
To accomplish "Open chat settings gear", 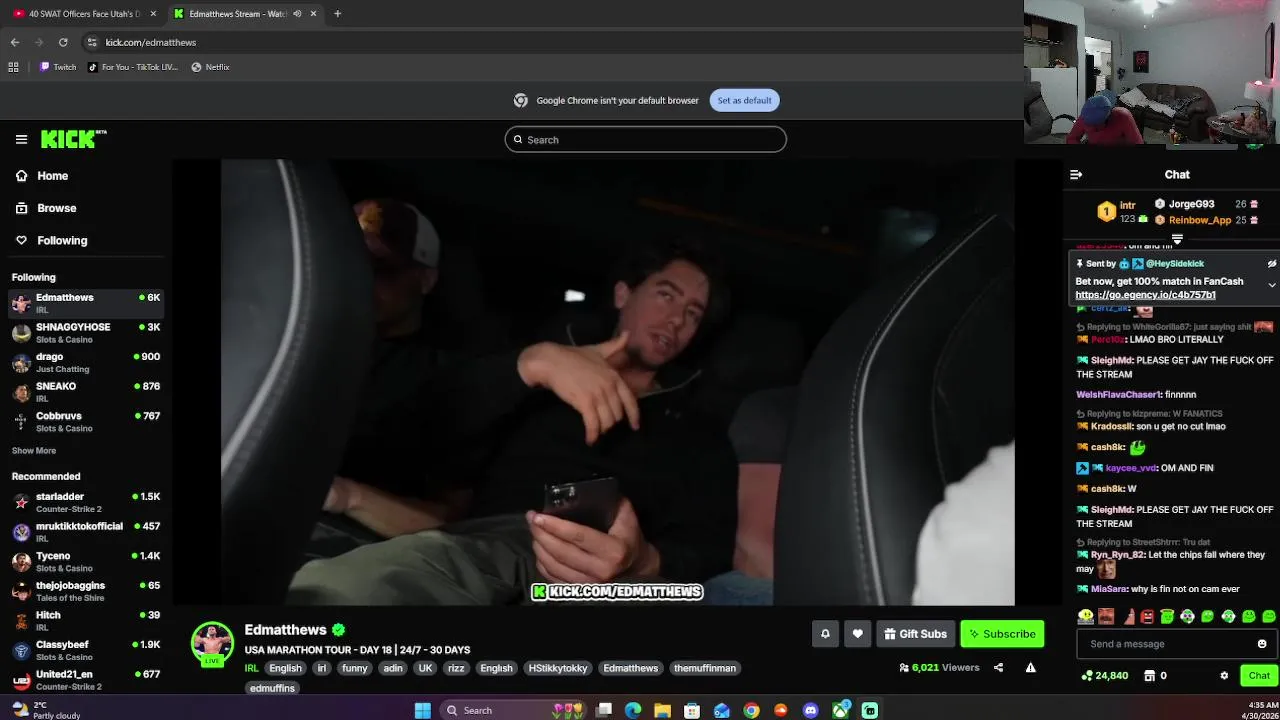I will click(1224, 676).
